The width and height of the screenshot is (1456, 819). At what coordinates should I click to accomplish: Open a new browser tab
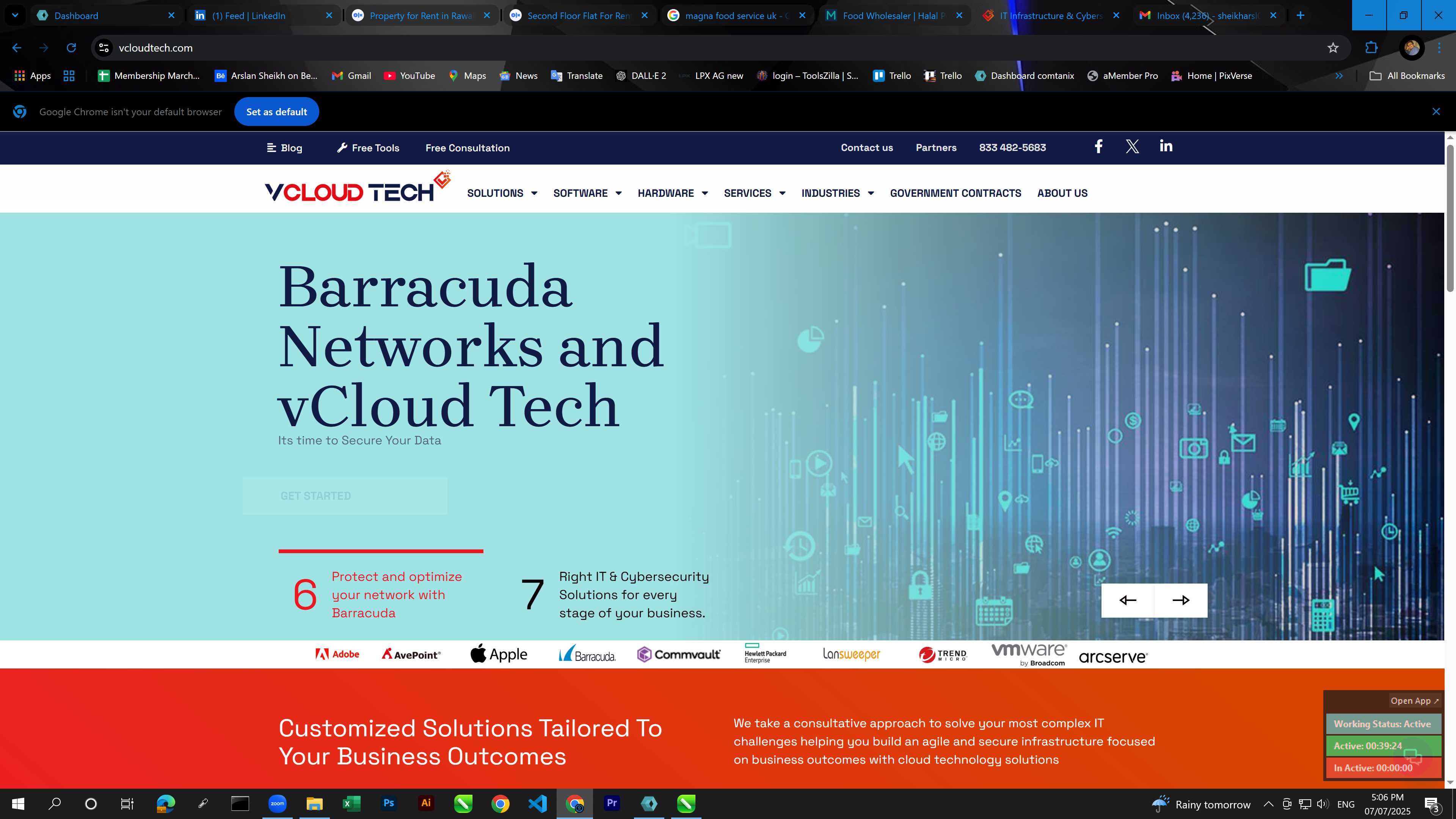pos(1301,15)
